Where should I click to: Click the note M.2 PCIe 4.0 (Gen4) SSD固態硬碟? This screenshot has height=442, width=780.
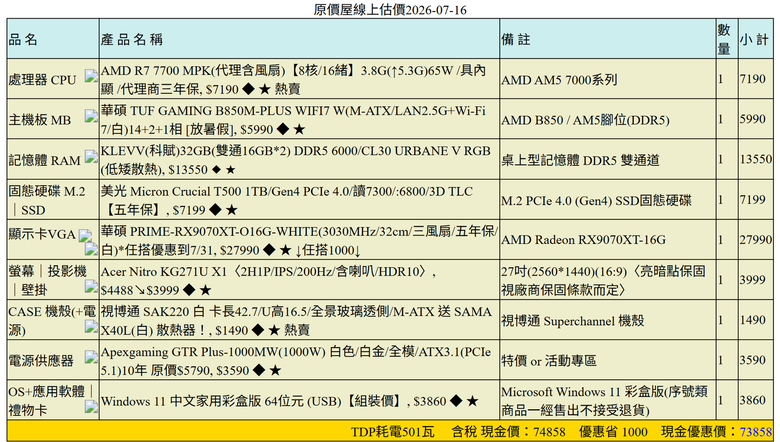click(x=596, y=200)
